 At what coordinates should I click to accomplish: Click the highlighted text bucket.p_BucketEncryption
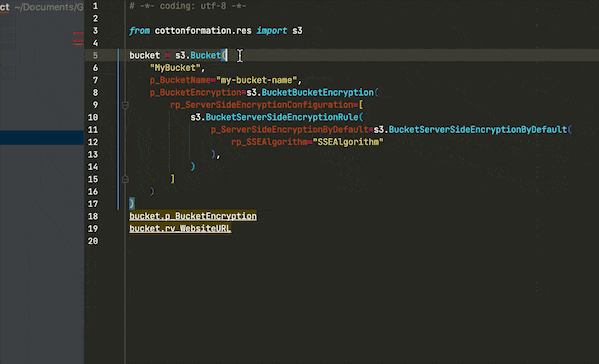tap(193, 216)
